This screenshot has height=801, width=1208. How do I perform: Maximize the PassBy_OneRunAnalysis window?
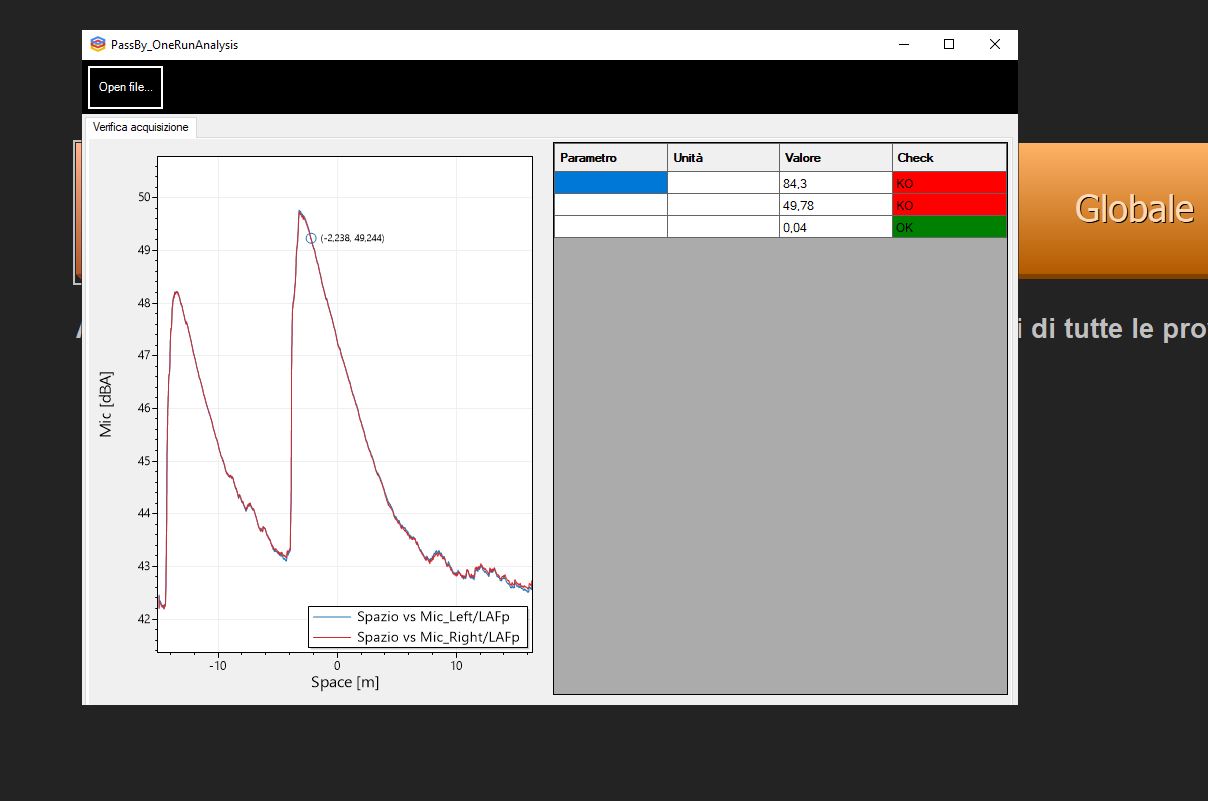tap(949, 44)
